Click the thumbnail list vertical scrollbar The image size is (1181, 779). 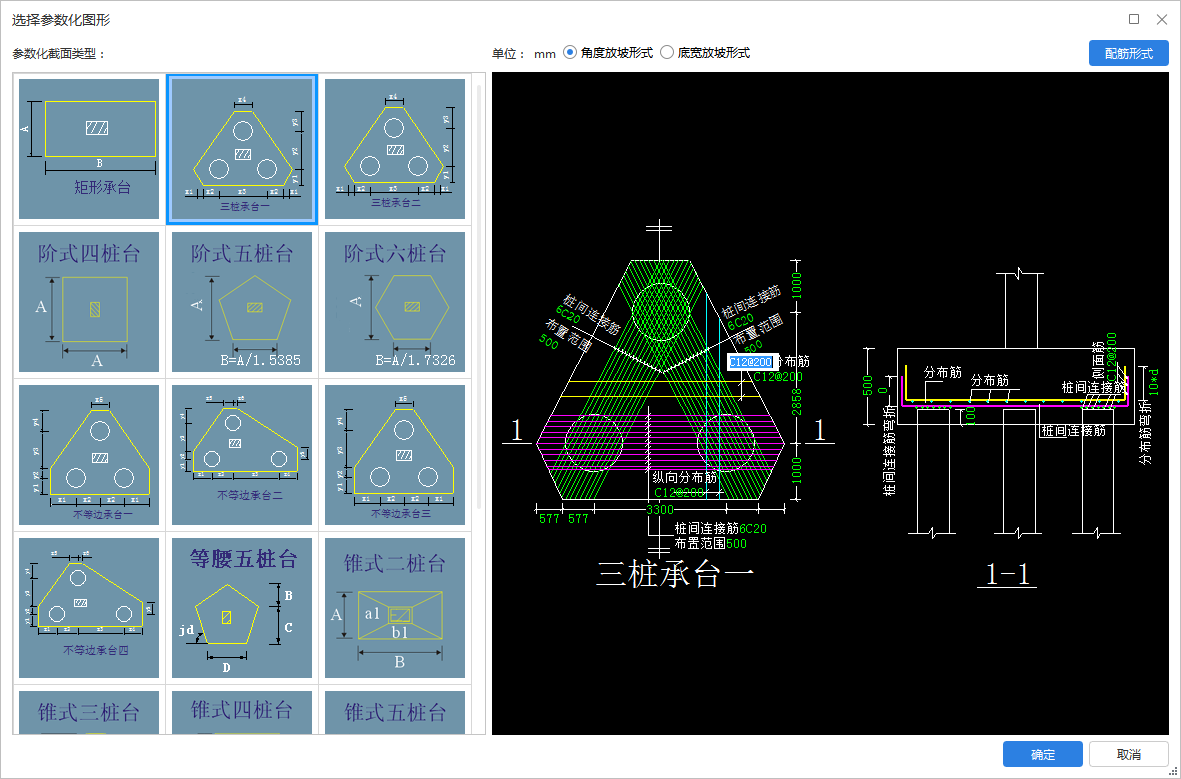pyautogui.click(x=478, y=295)
